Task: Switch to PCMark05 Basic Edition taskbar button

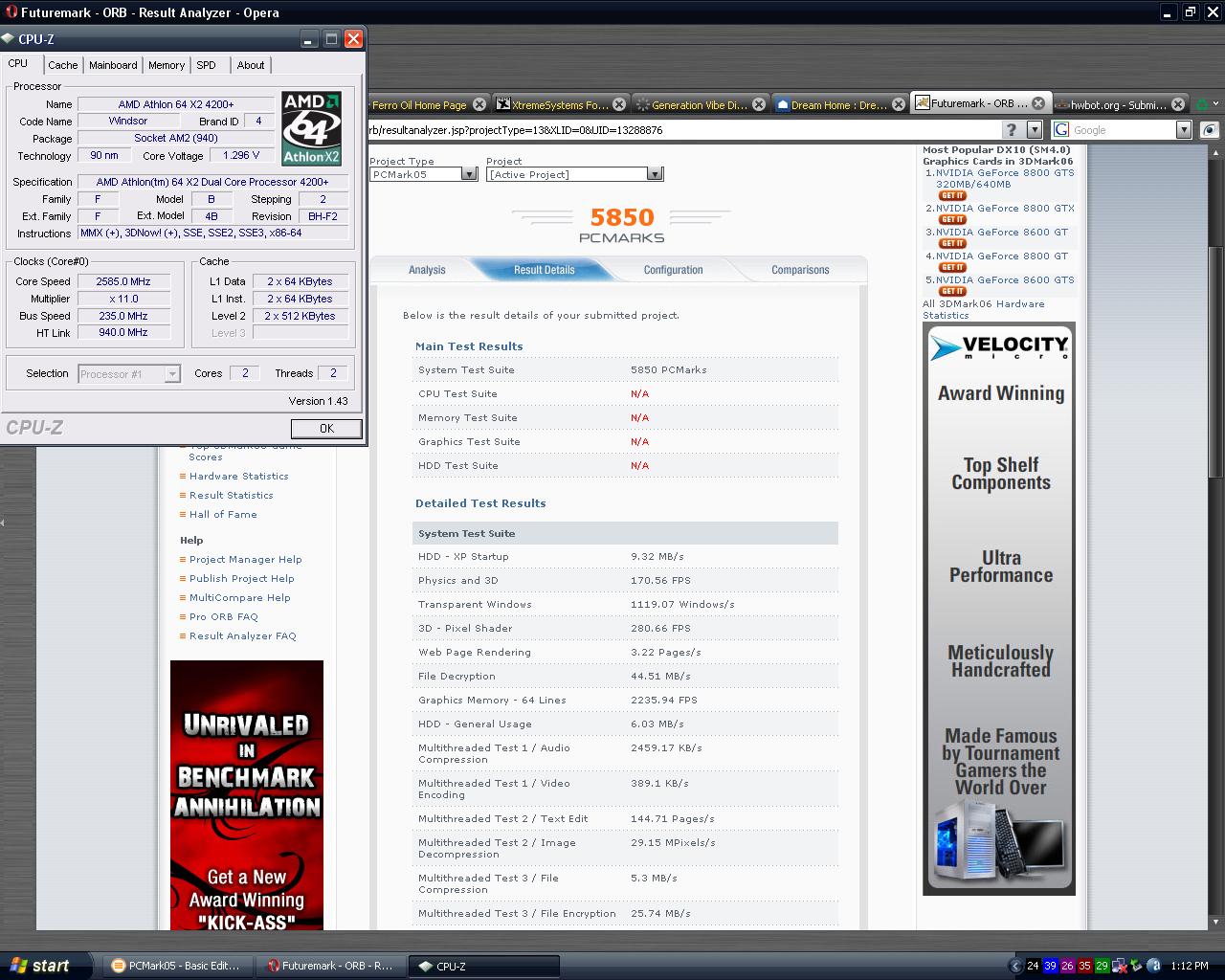Action: click(177, 967)
